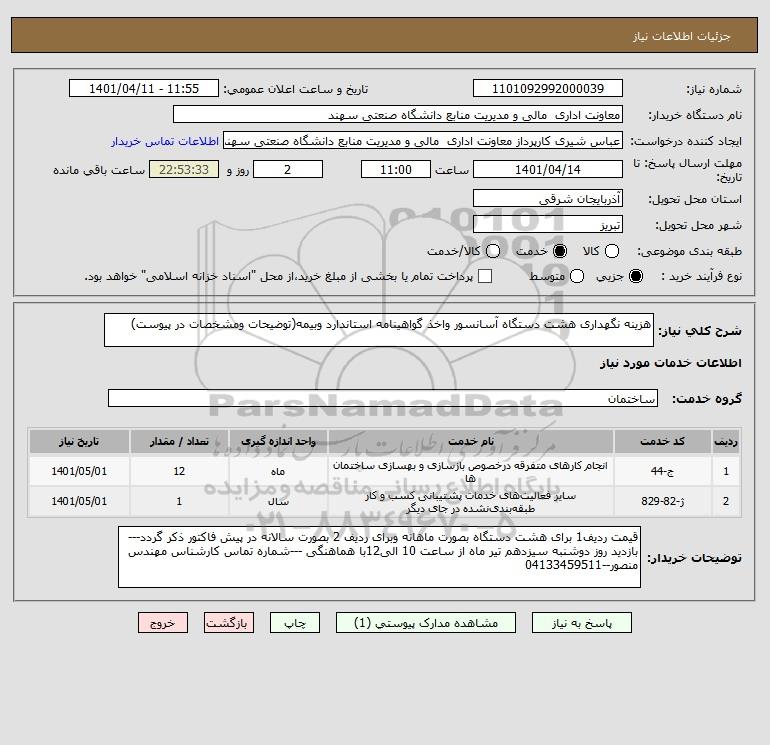The image size is (770, 745).
Task: Click the date 1401/05/01 in row 2
Action: click(79, 501)
